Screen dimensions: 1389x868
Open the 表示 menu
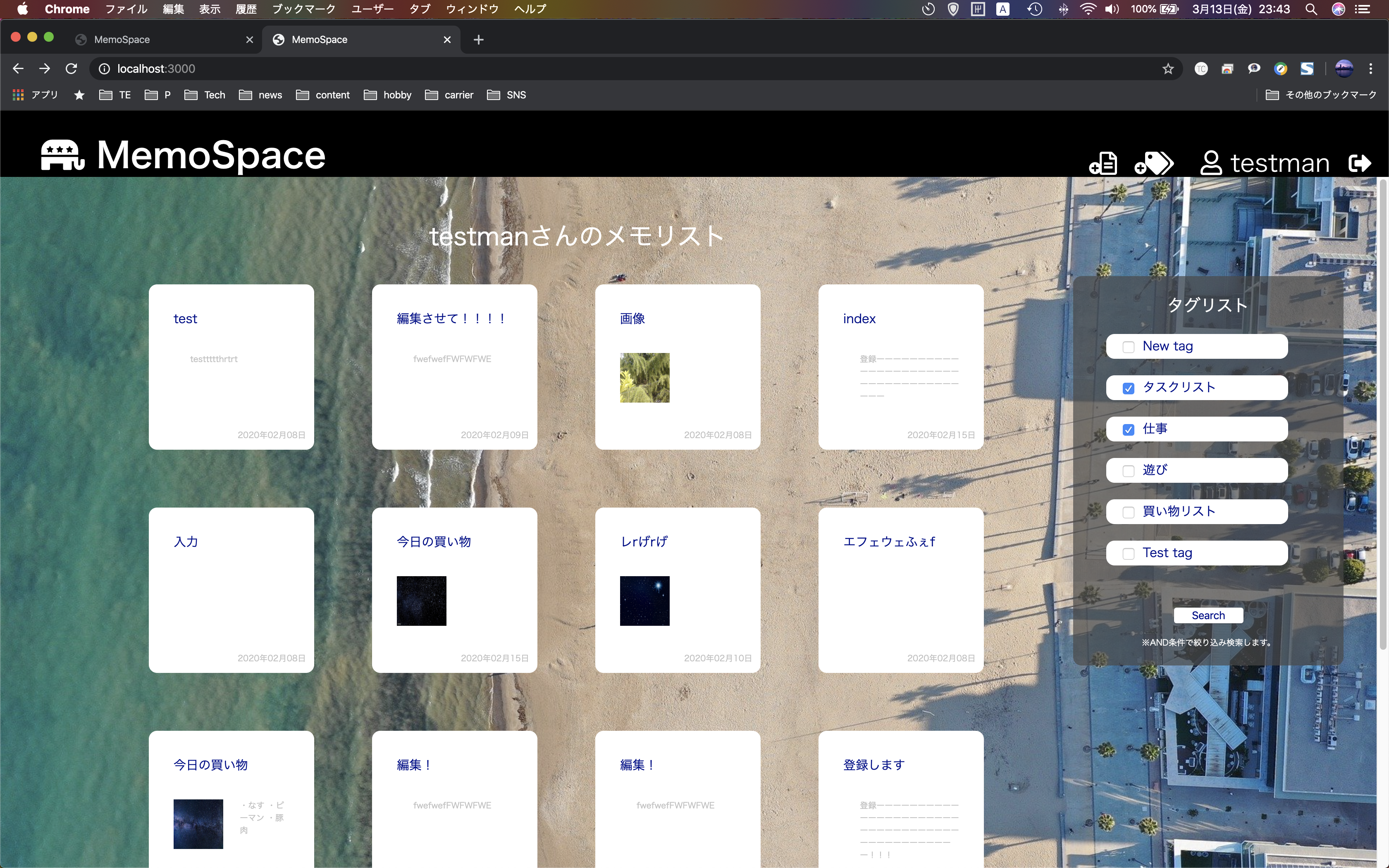[x=210, y=9]
